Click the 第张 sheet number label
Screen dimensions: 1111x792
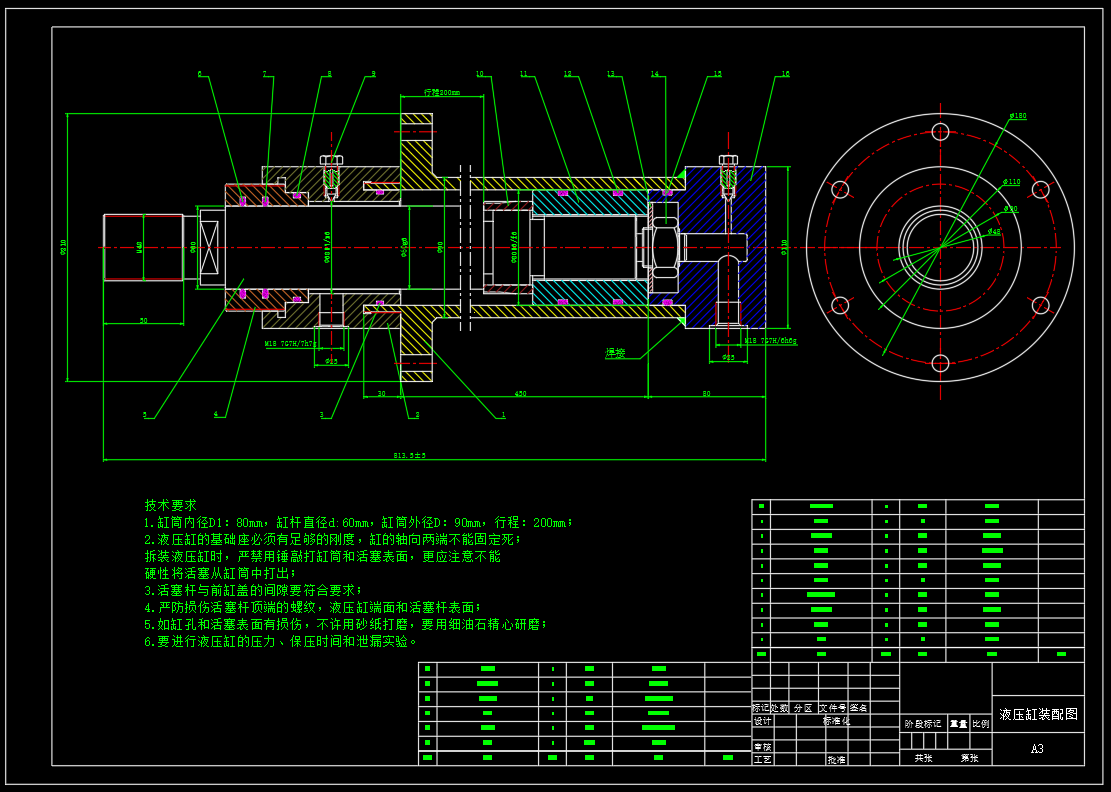pos(969,758)
